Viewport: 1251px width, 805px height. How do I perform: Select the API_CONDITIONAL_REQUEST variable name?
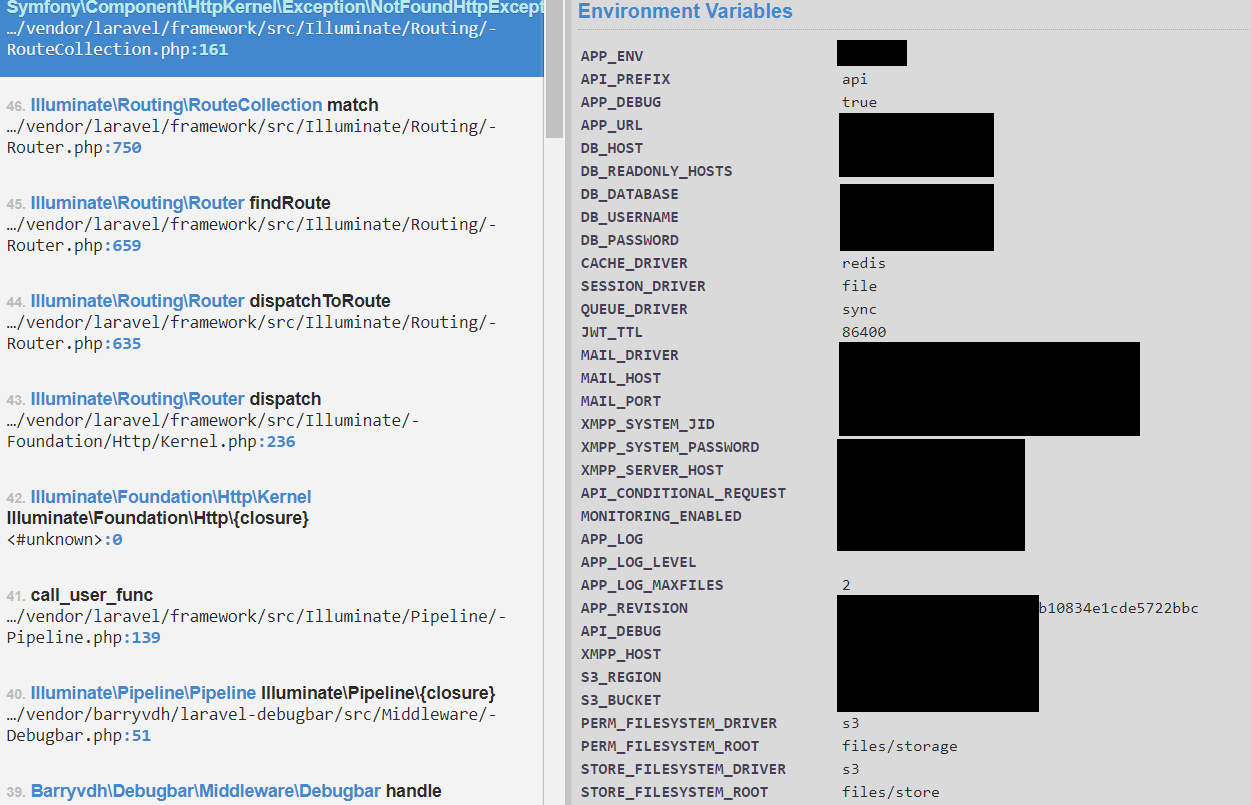click(x=684, y=493)
